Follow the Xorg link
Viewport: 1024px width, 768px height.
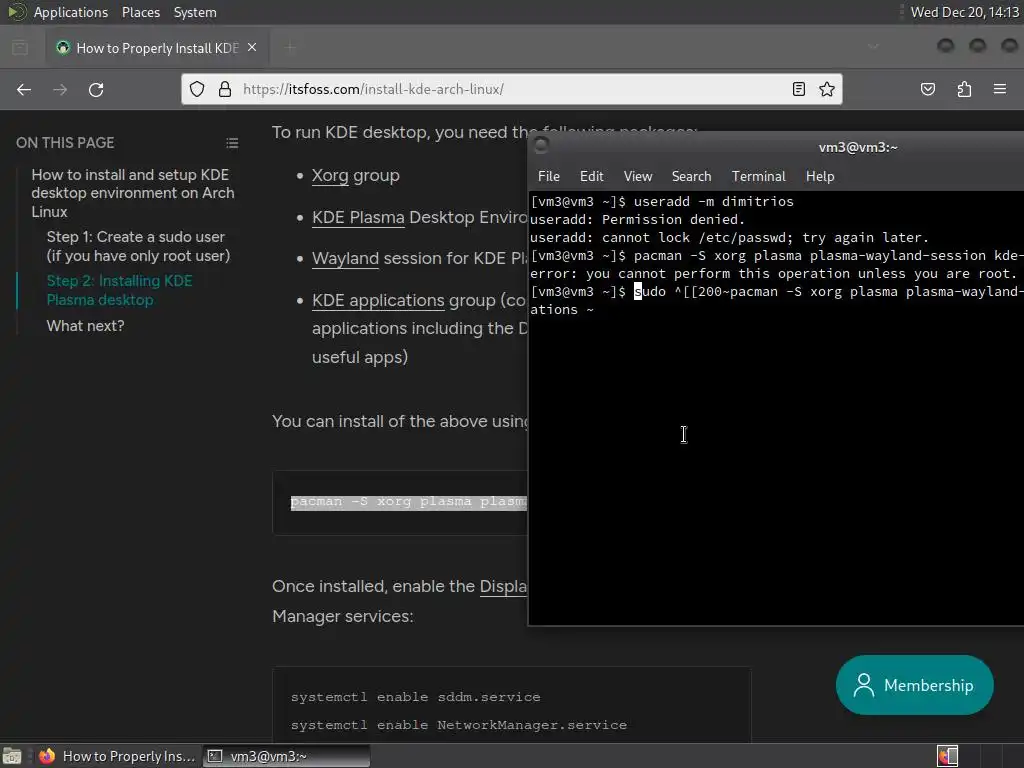[330, 176]
